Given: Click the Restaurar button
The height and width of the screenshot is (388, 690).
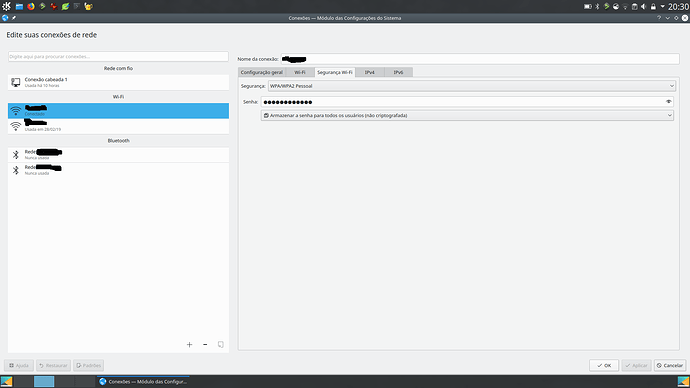Looking at the screenshot, I should (53, 365).
